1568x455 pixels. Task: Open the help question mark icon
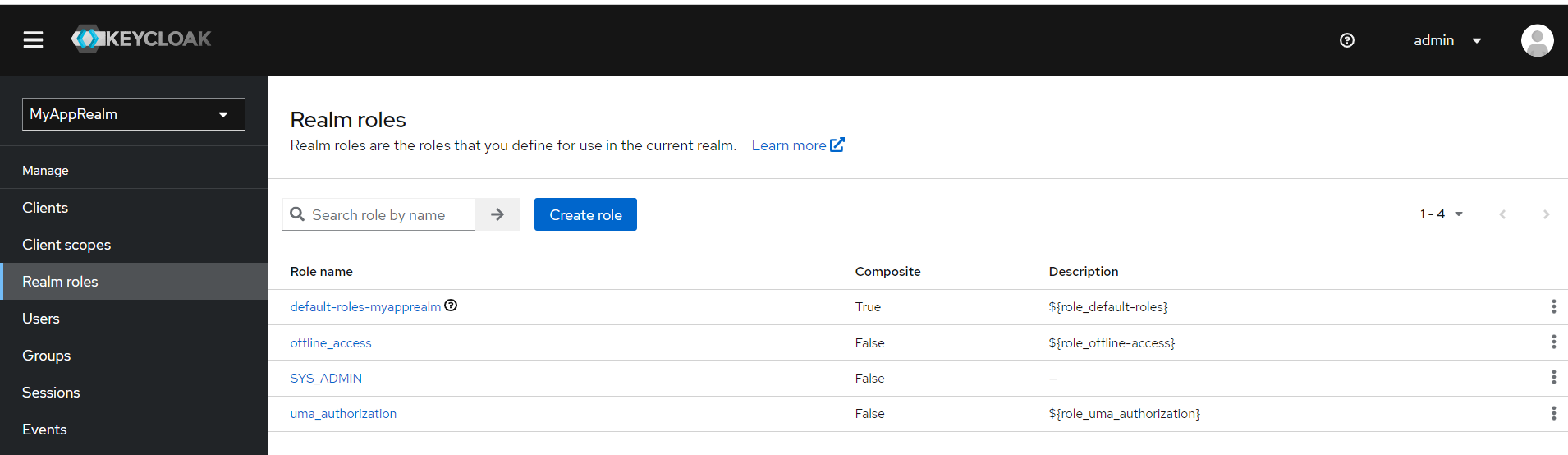pos(1347,40)
